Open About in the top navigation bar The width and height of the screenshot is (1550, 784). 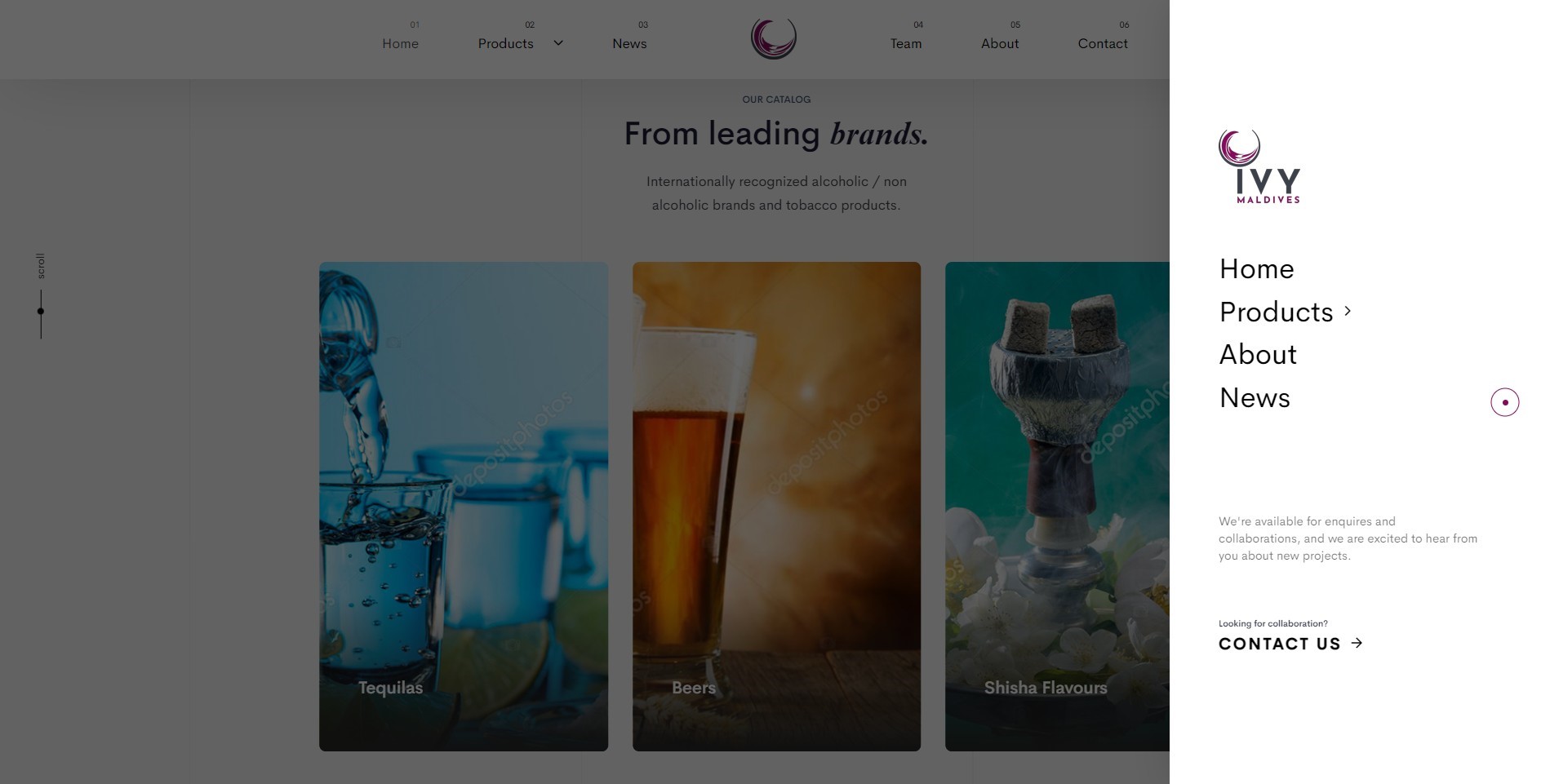(1000, 43)
